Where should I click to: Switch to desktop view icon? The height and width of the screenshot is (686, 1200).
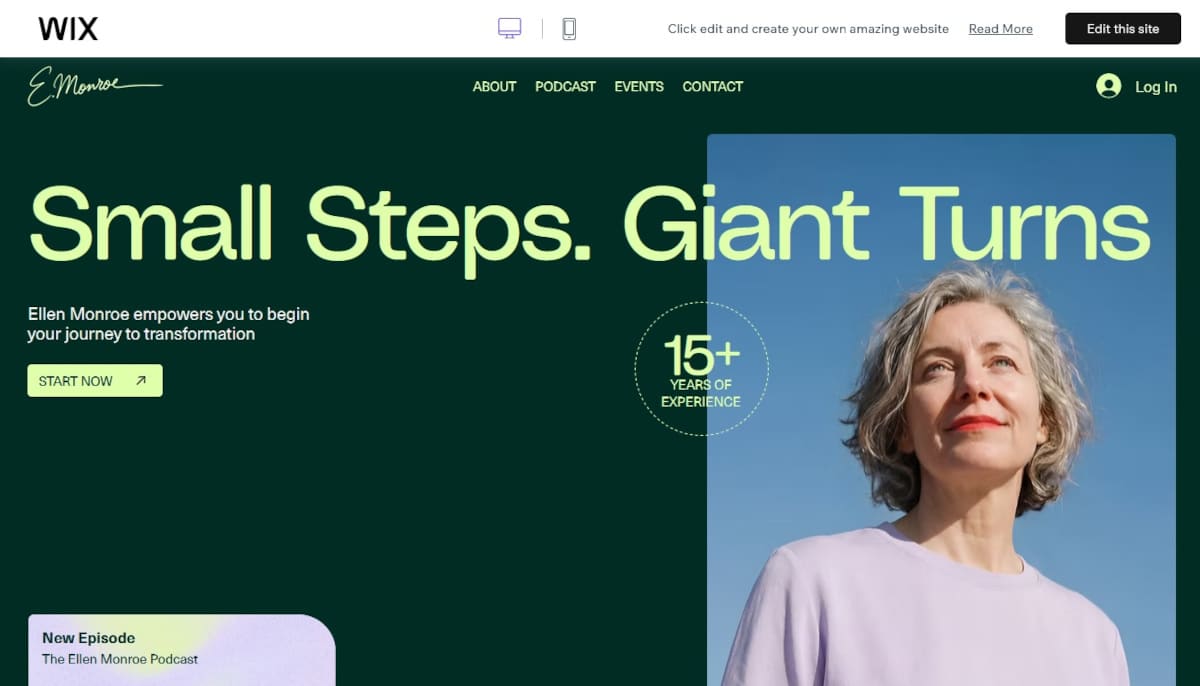pyautogui.click(x=510, y=29)
